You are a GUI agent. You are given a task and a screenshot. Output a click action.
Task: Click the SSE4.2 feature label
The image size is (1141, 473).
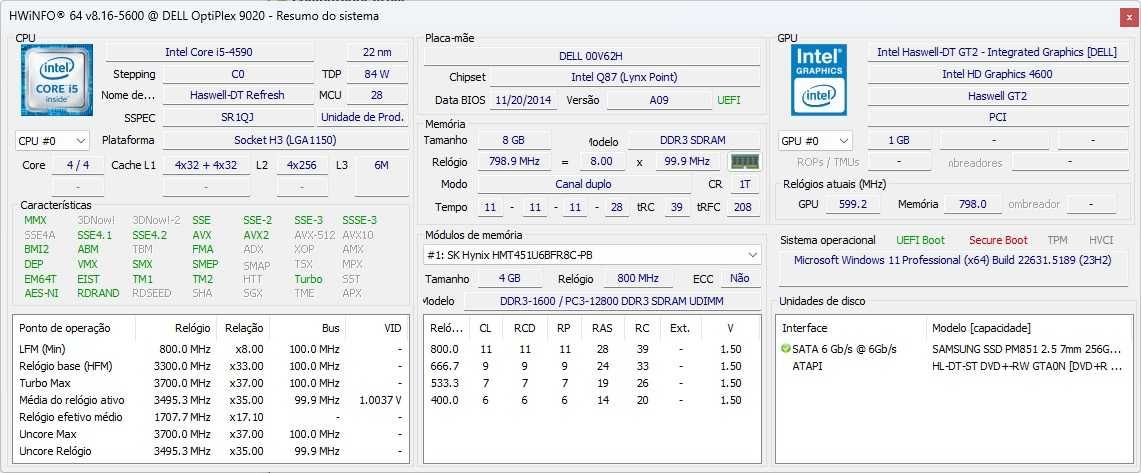[149, 235]
